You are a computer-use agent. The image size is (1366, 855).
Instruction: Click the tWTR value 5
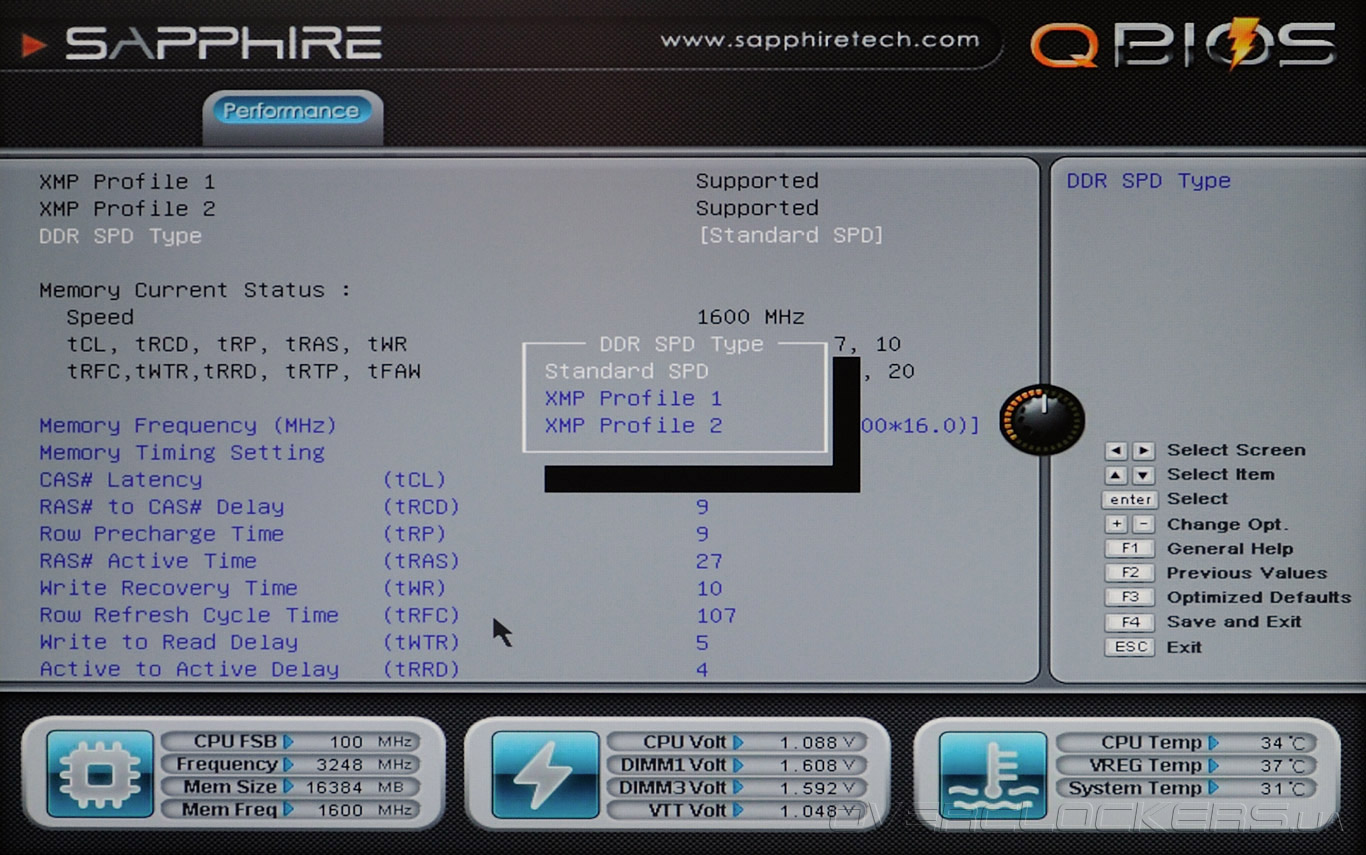(702, 643)
